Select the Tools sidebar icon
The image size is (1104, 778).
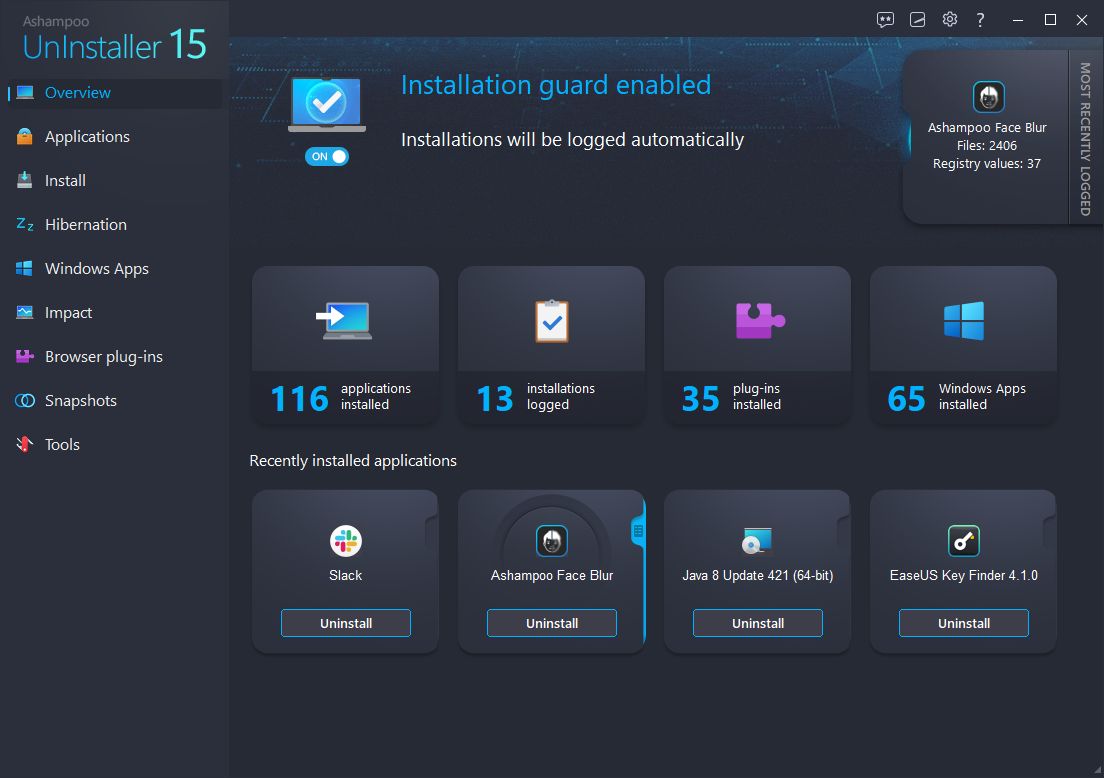[23, 444]
